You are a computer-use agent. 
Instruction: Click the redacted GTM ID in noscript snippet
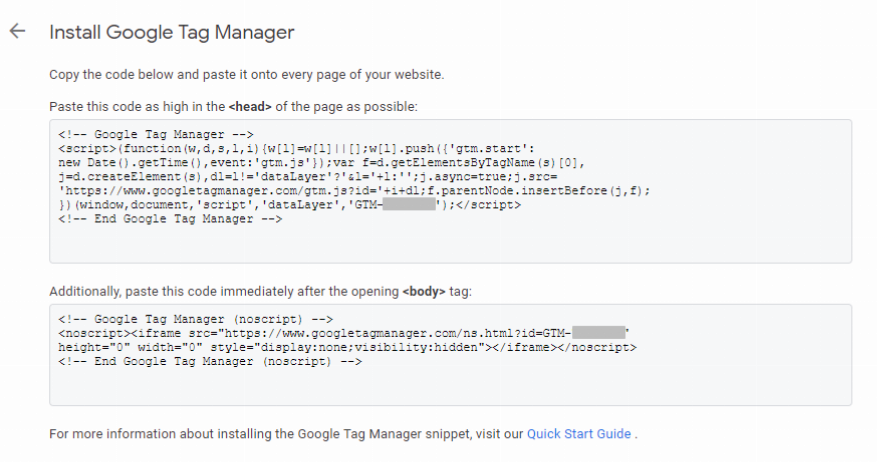[598, 333]
